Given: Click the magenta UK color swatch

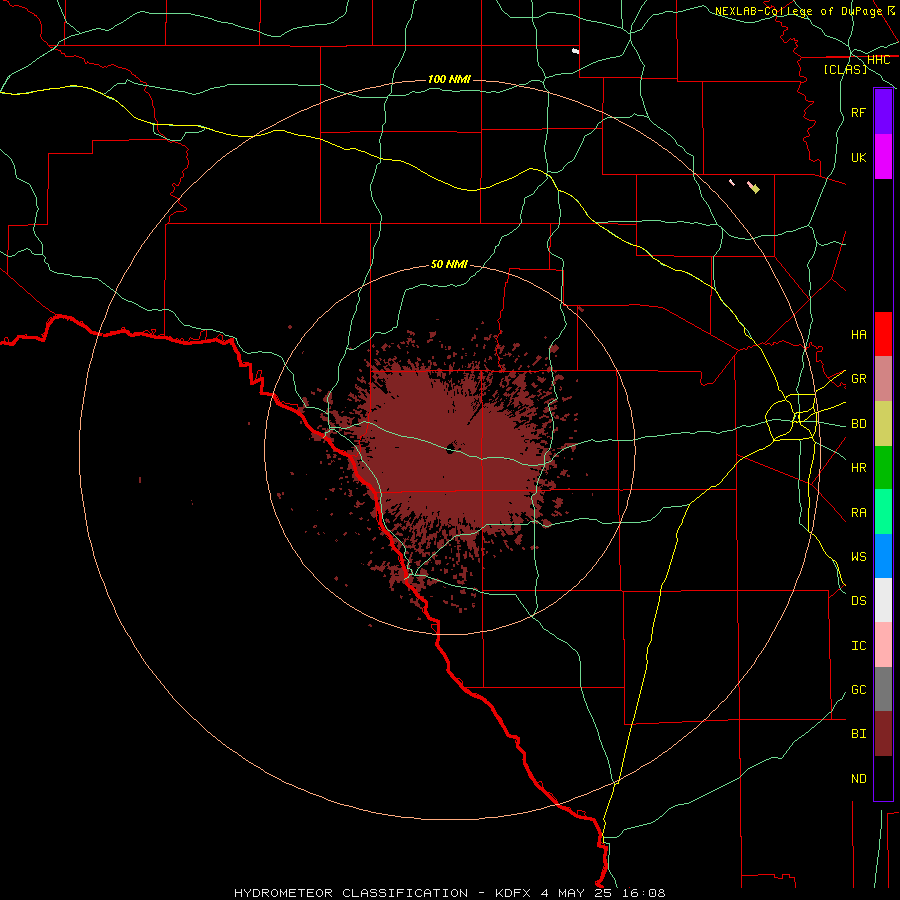Looking at the screenshot, I should (x=883, y=157).
